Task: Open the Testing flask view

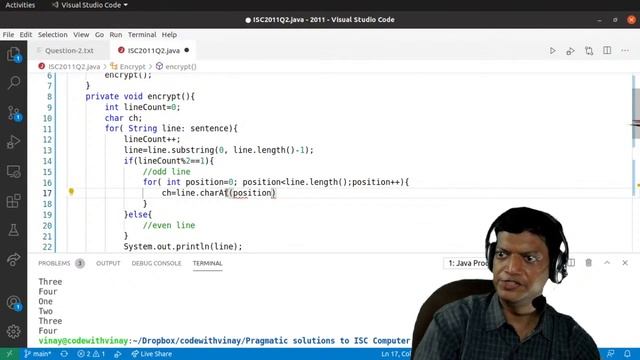Action: tap(13, 230)
